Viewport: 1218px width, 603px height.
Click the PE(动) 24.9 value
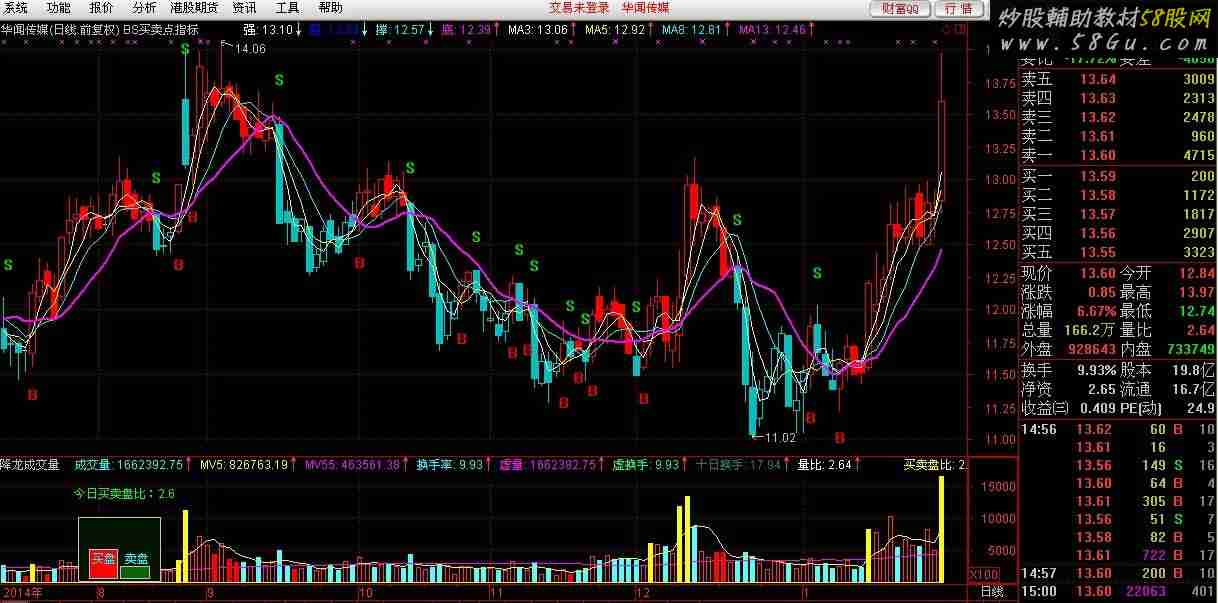click(x=1200, y=408)
